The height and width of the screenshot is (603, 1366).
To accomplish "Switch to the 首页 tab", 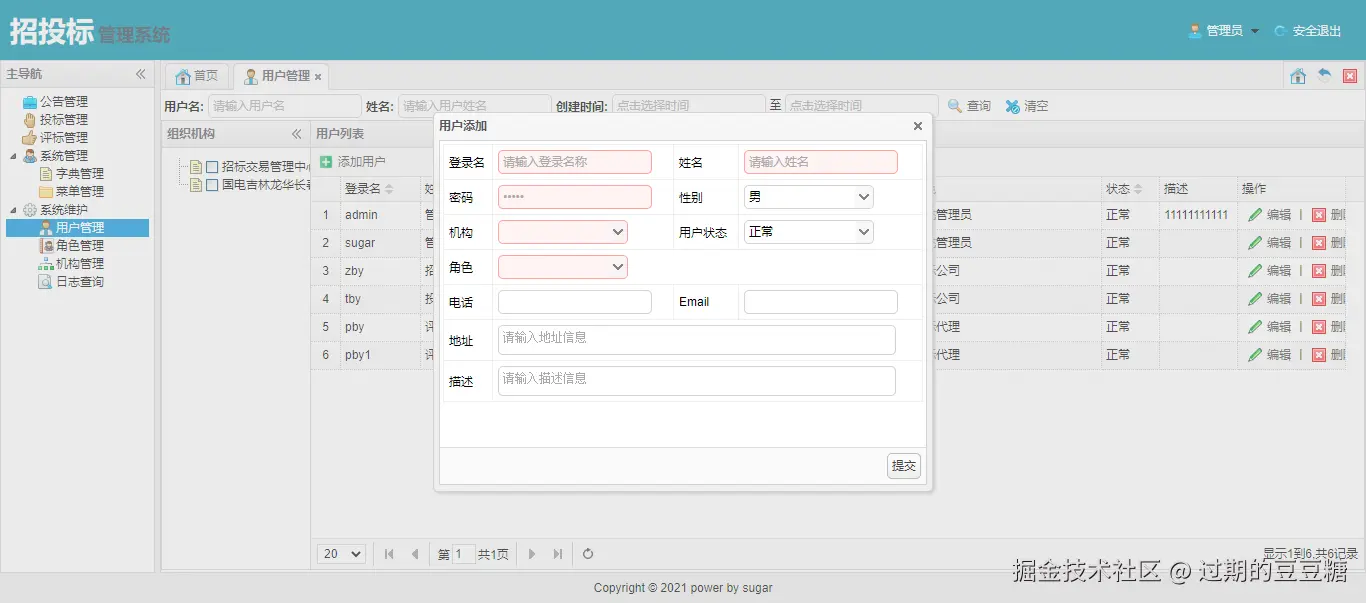I will pos(196,76).
